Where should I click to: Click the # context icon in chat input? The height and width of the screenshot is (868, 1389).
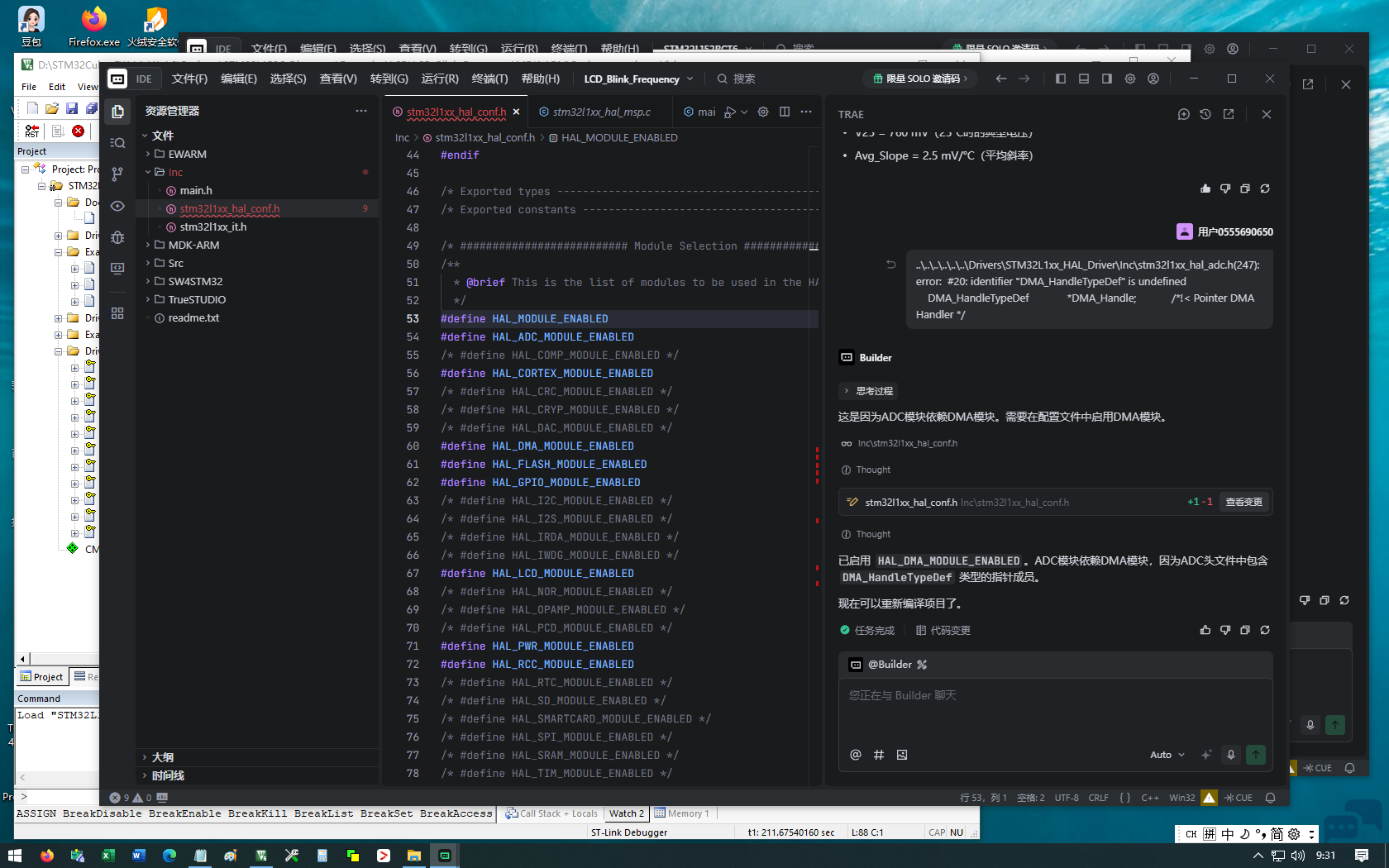point(879,755)
